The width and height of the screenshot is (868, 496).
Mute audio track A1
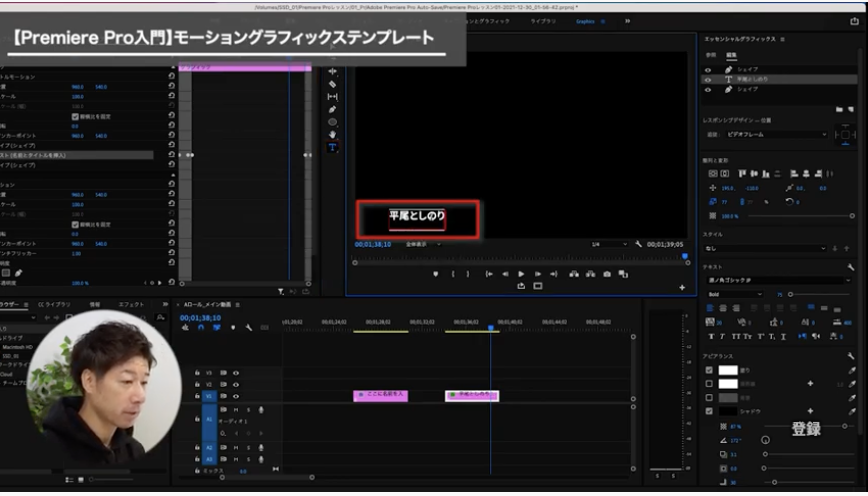pos(236,410)
